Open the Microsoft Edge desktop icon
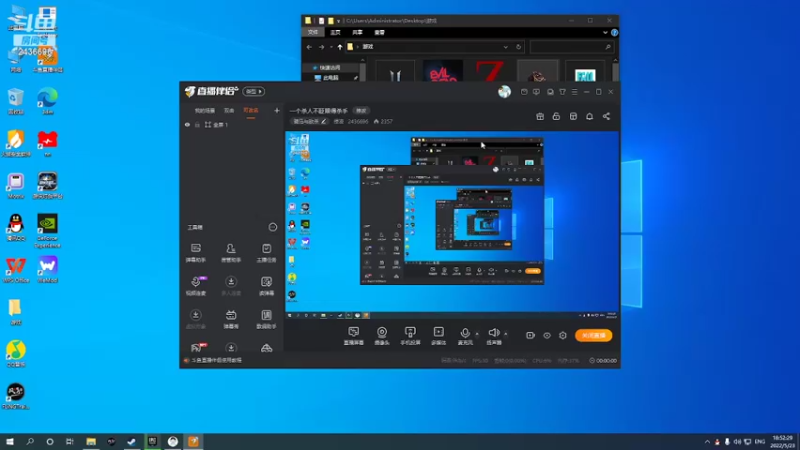800x450 pixels. tap(47, 101)
